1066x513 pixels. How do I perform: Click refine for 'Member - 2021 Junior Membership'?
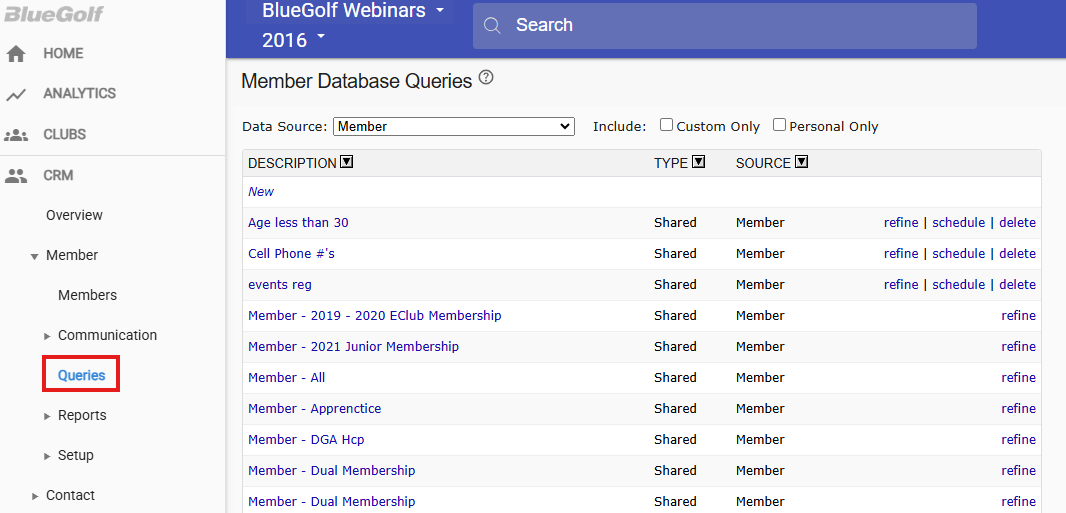pos(1018,347)
